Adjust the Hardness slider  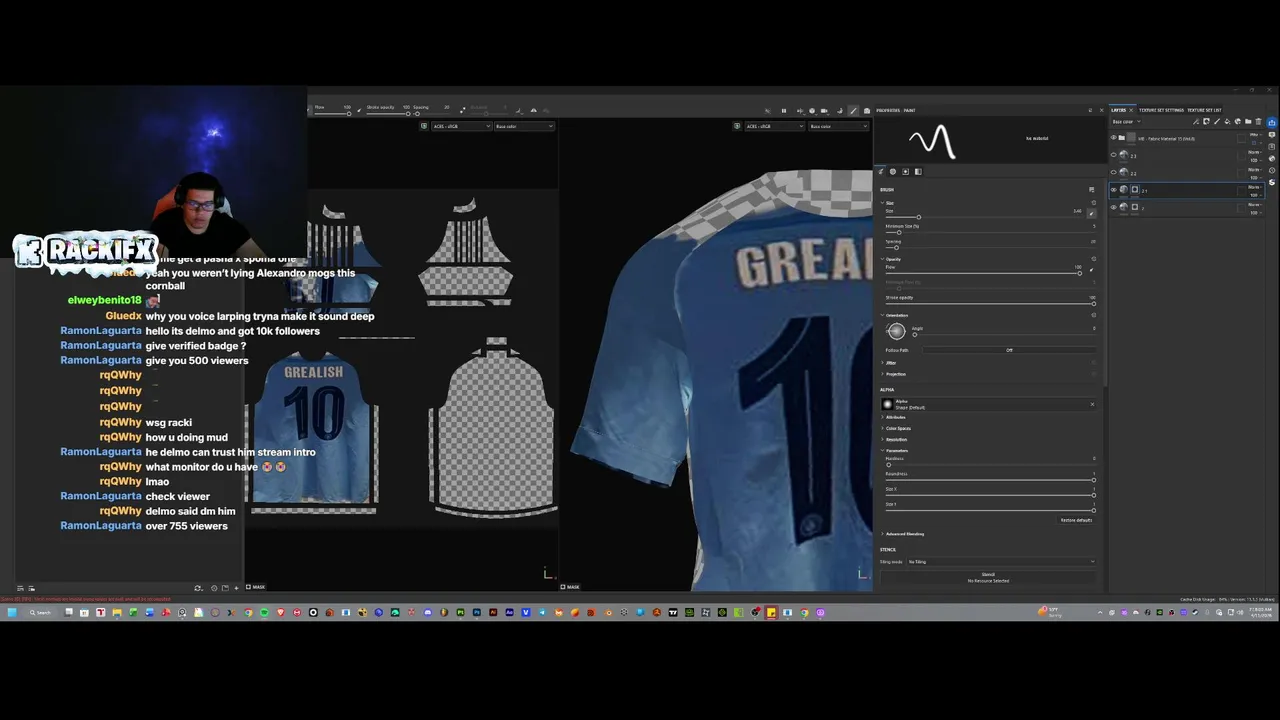(x=990, y=465)
